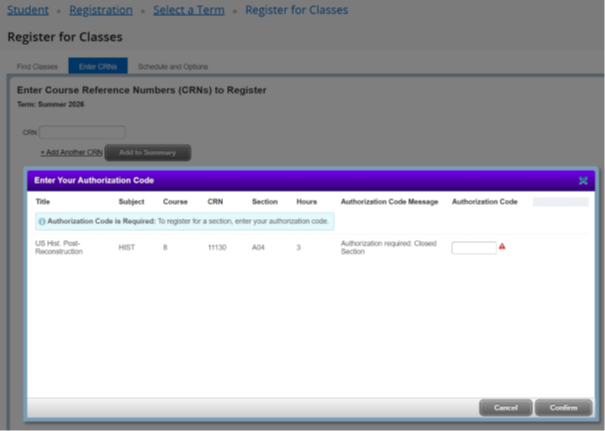Click the Register for Classes breadcrumb
Viewport: 605px width, 431px height.
tap(296, 10)
